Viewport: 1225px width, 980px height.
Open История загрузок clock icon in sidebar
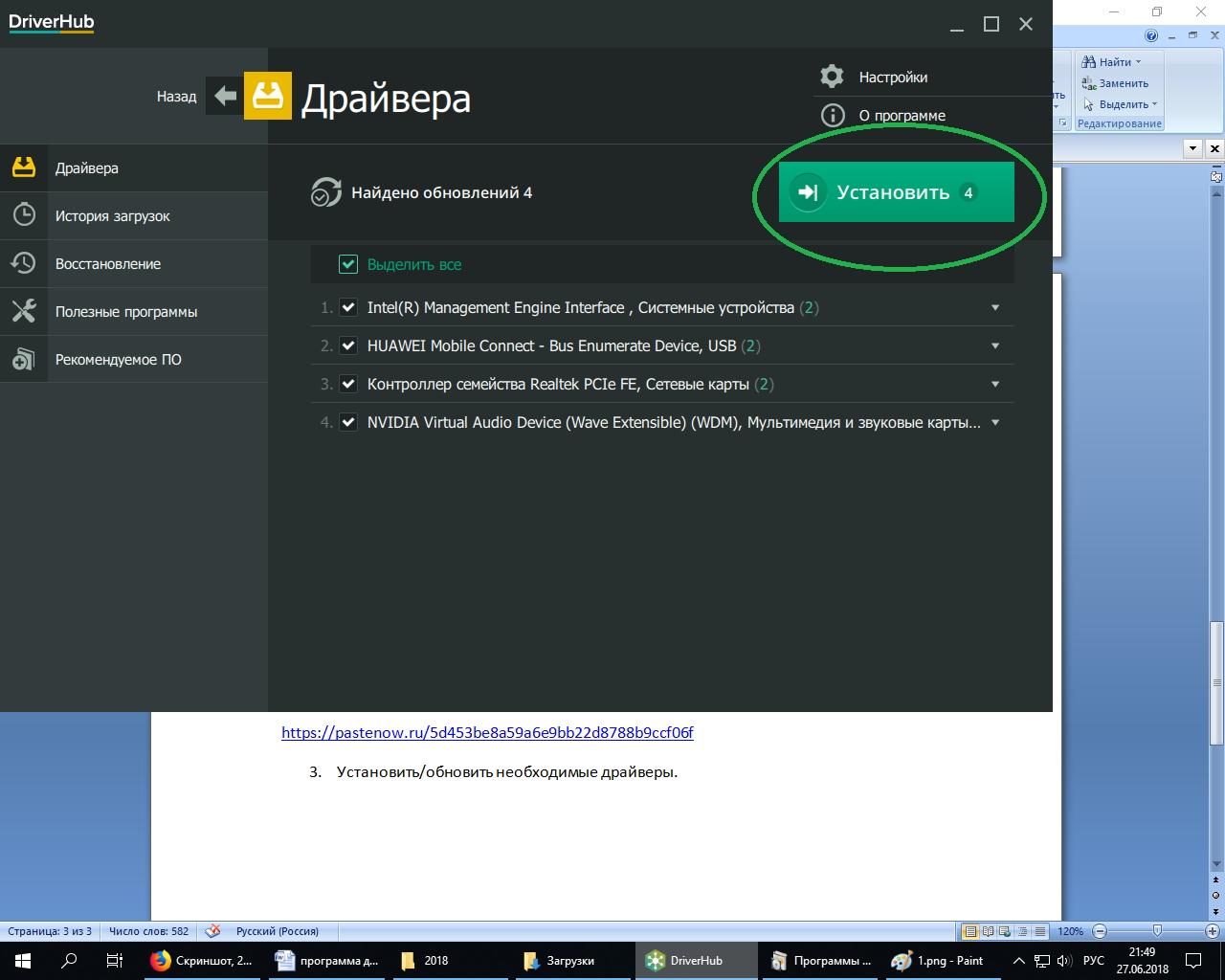[24, 215]
